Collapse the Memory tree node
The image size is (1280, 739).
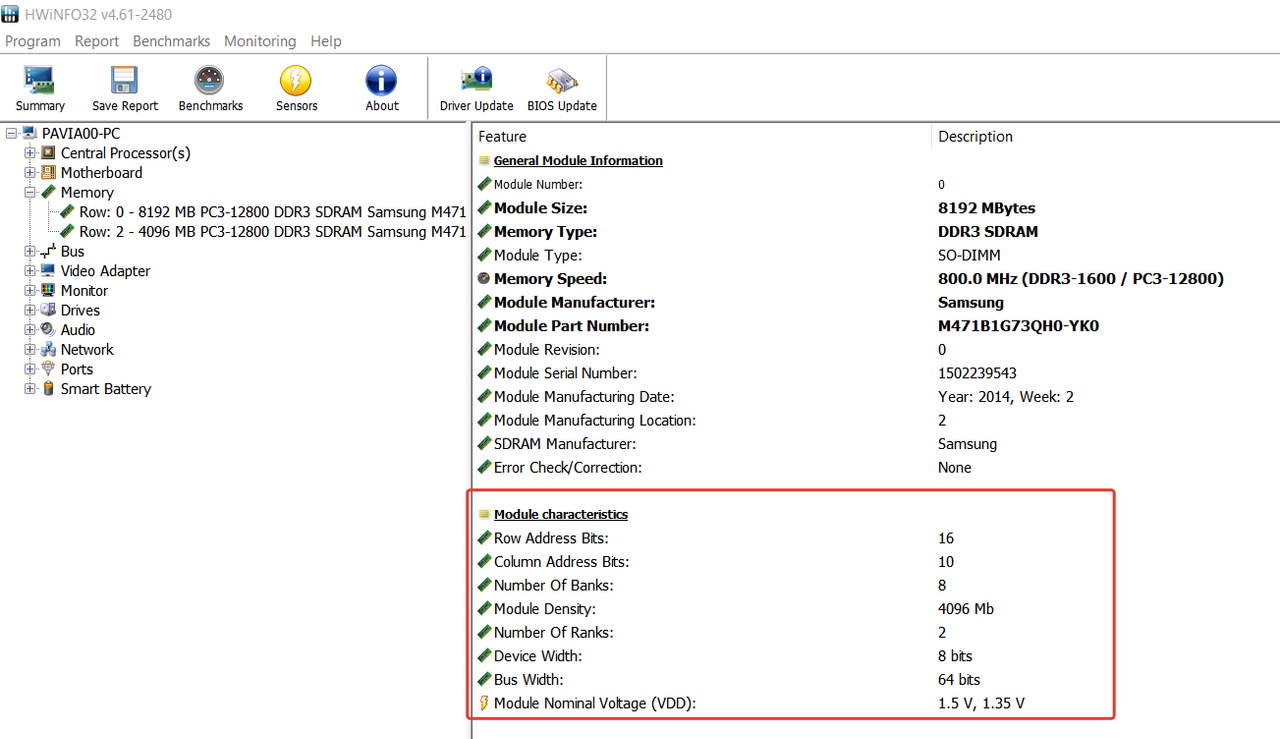(30, 192)
